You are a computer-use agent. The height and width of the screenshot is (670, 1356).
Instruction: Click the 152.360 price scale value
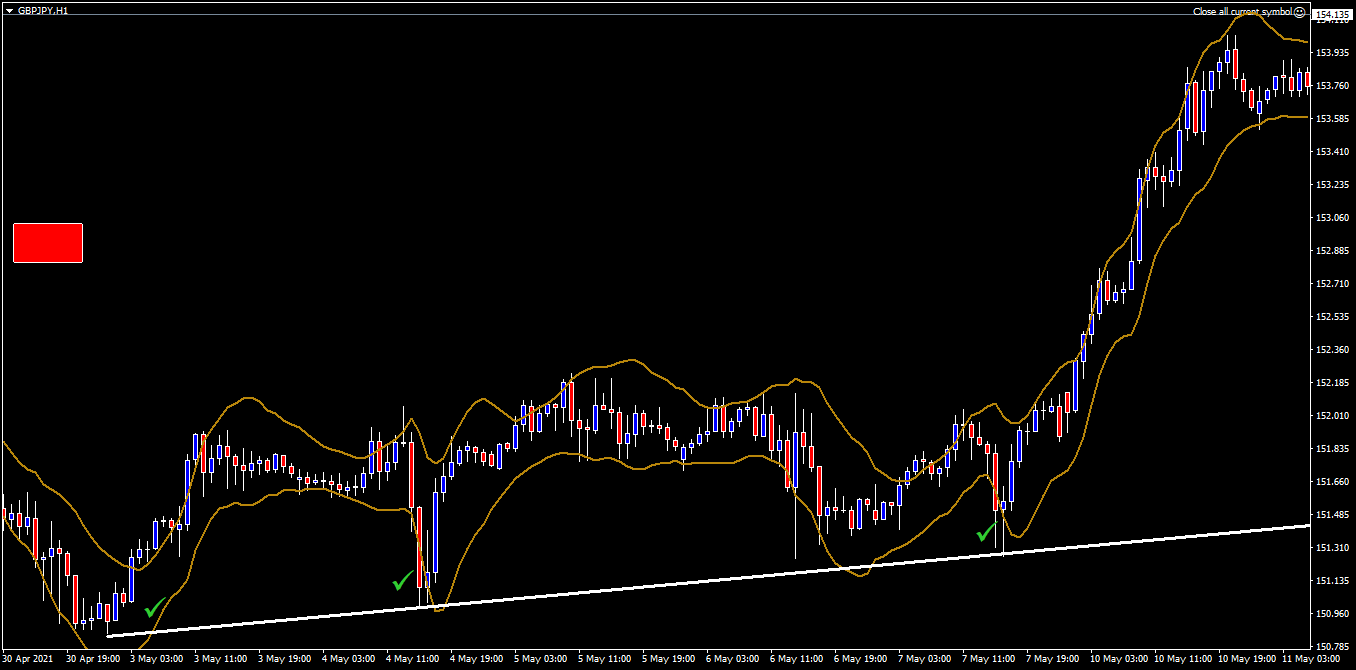coord(1333,349)
